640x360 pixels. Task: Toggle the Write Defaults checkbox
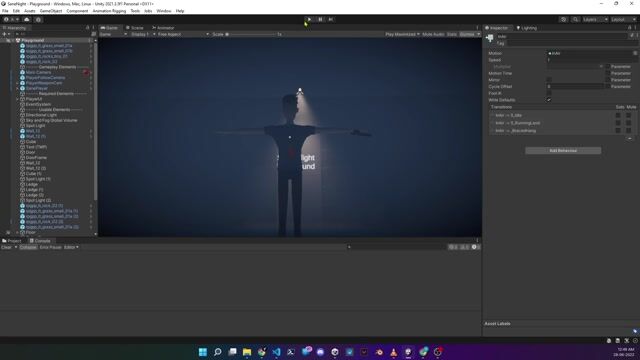(x=549, y=100)
